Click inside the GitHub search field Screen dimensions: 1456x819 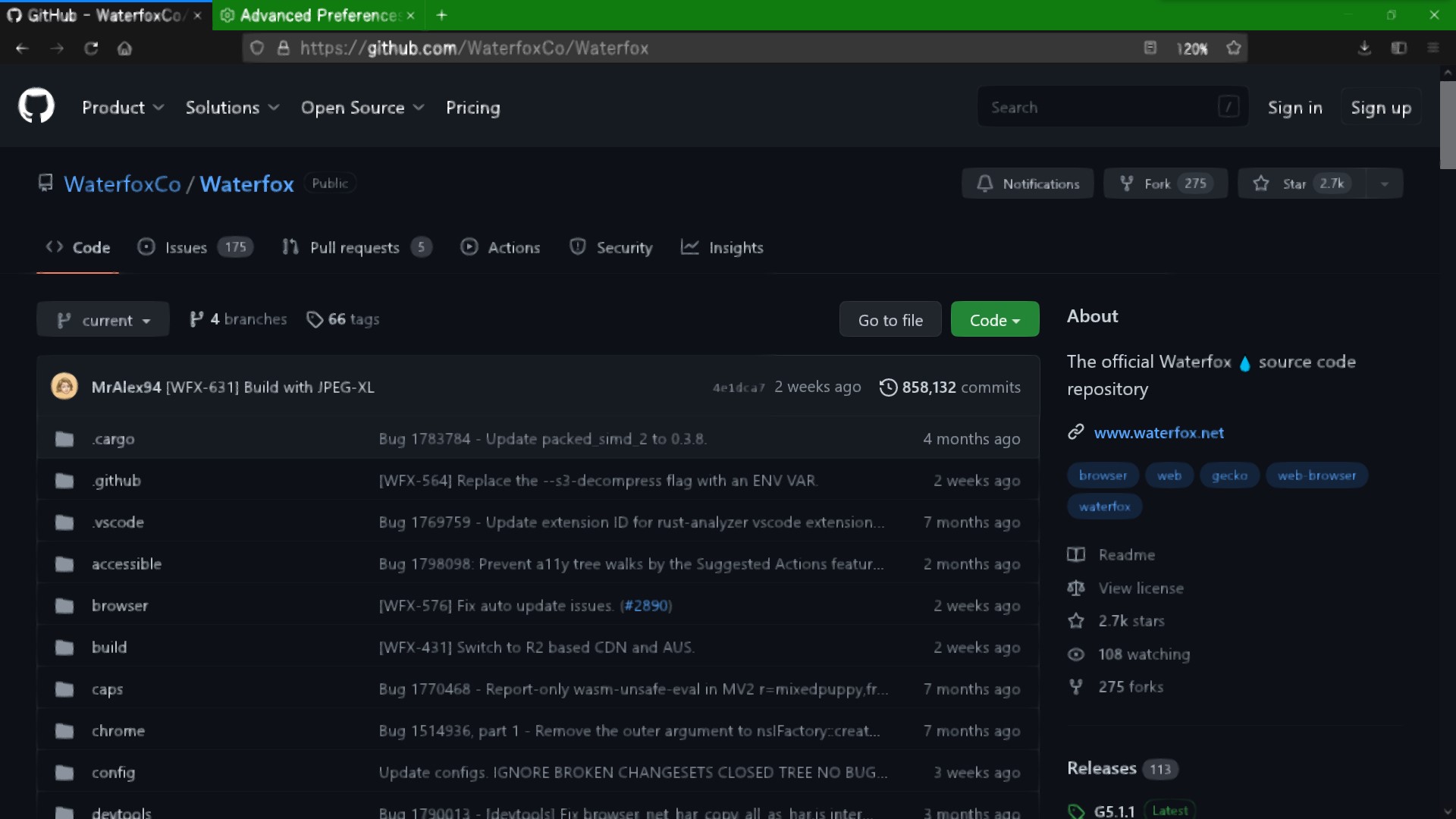point(1100,107)
